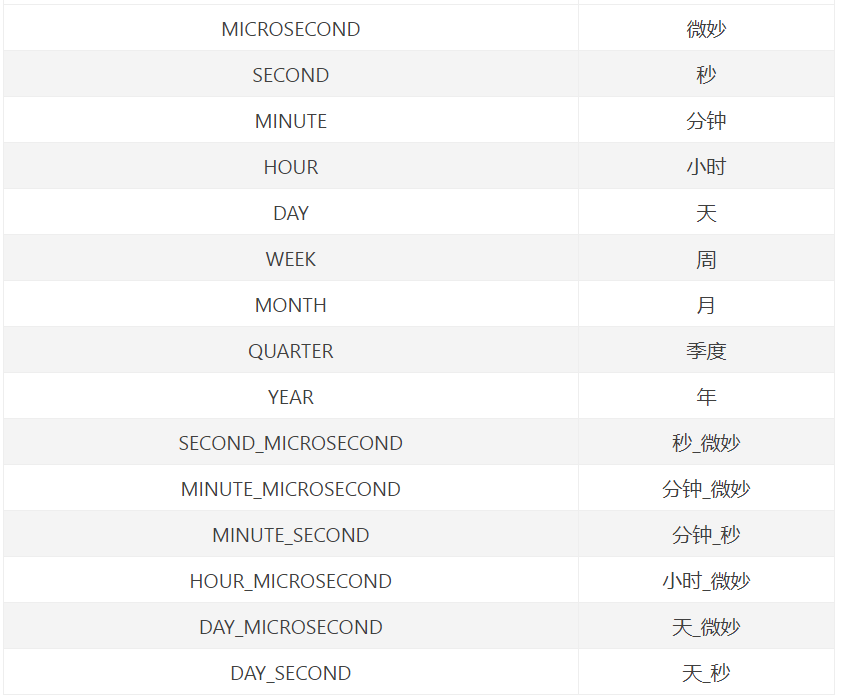Select the SECOND unit cell

click(291, 75)
